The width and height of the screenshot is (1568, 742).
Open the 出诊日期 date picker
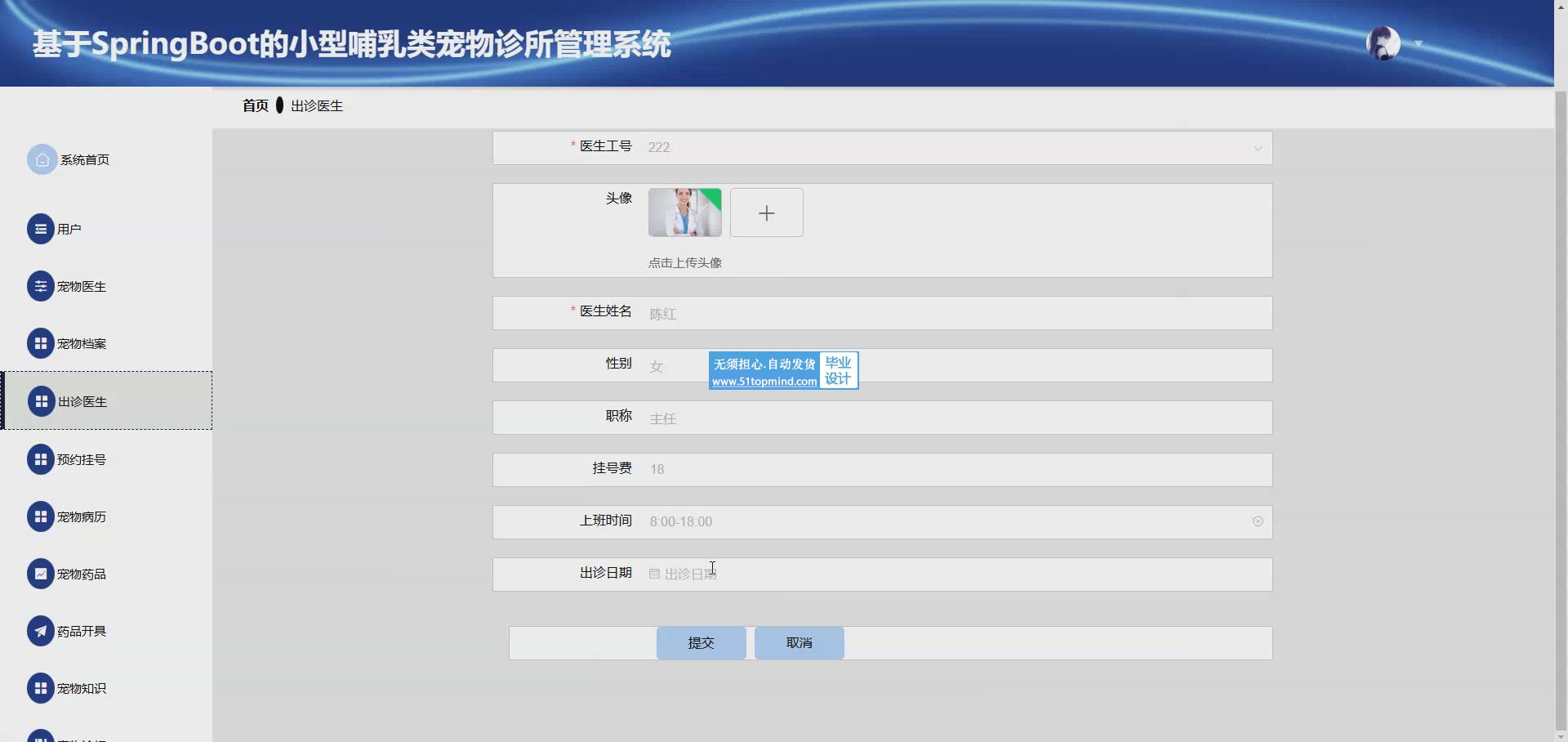(955, 574)
